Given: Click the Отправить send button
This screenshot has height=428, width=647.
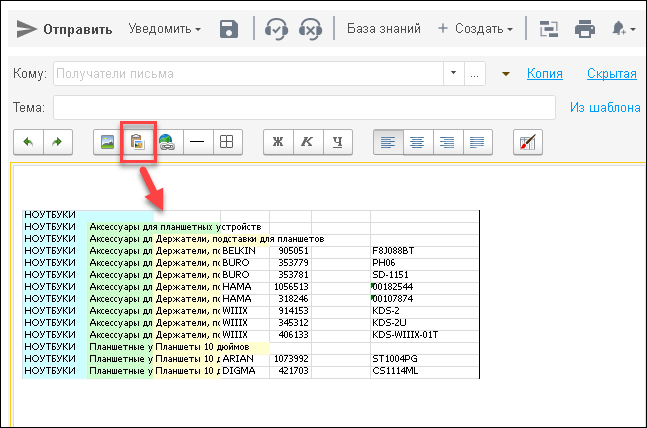Looking at the screenshot, I should coord(64,29).
